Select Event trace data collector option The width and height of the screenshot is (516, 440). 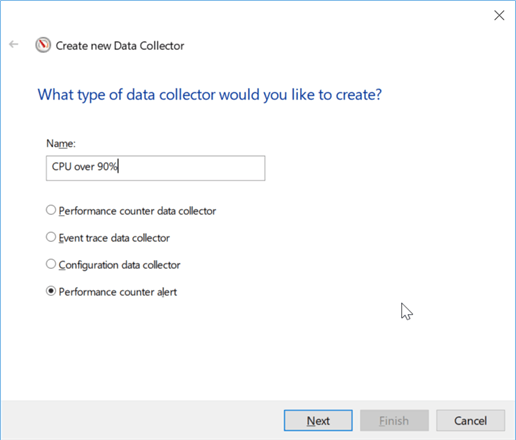pyautogui.click(x=108, y=238)
